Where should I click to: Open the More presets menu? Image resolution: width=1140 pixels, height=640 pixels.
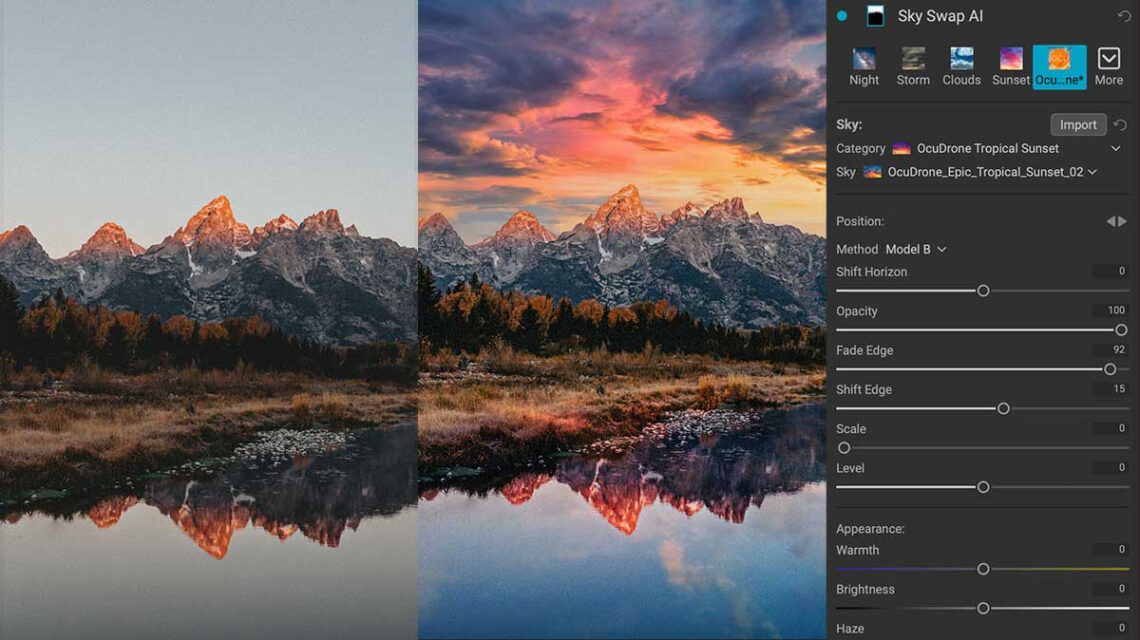pos(1109,67)
